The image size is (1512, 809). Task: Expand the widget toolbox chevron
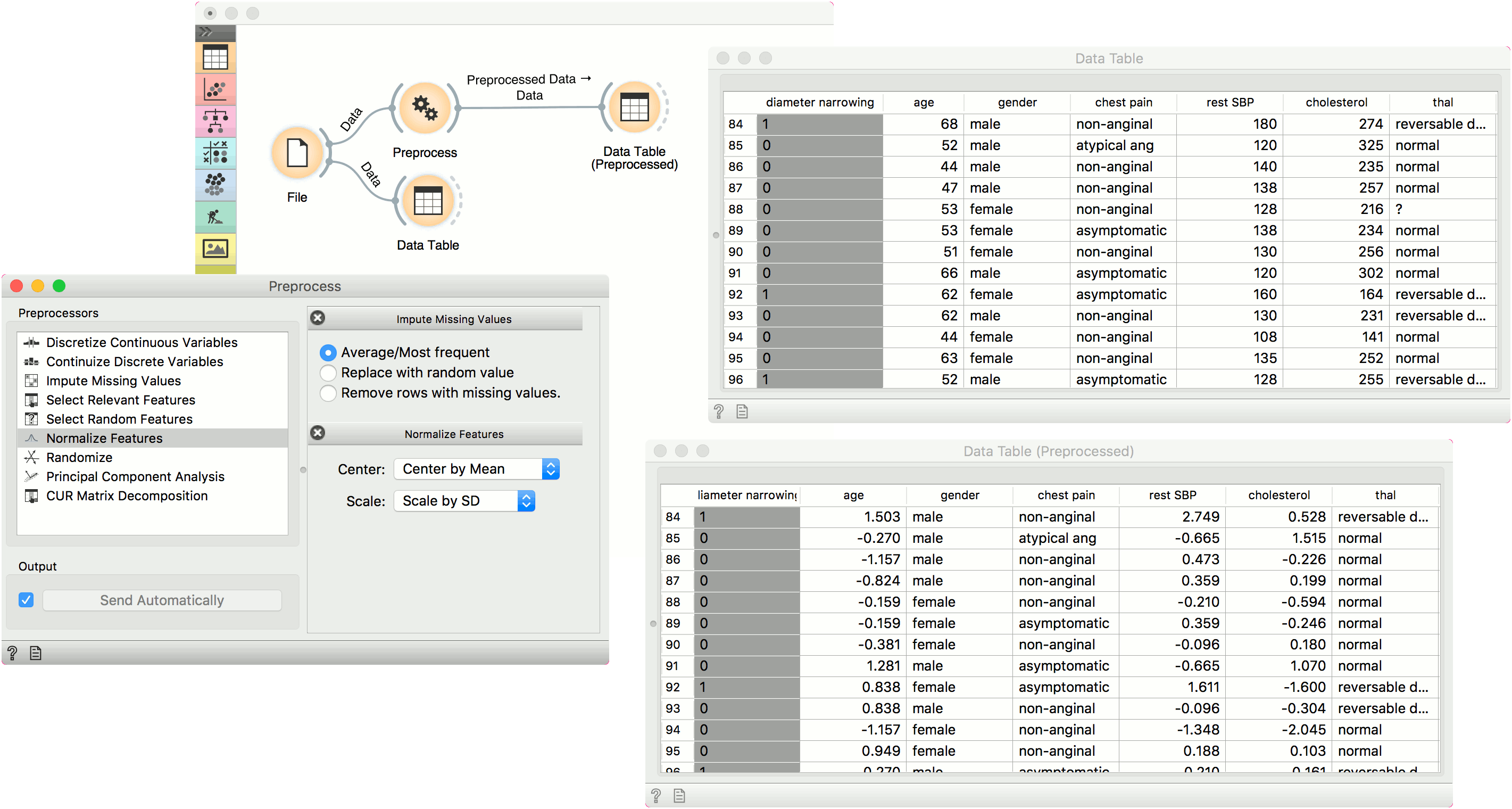coord(205,32)
